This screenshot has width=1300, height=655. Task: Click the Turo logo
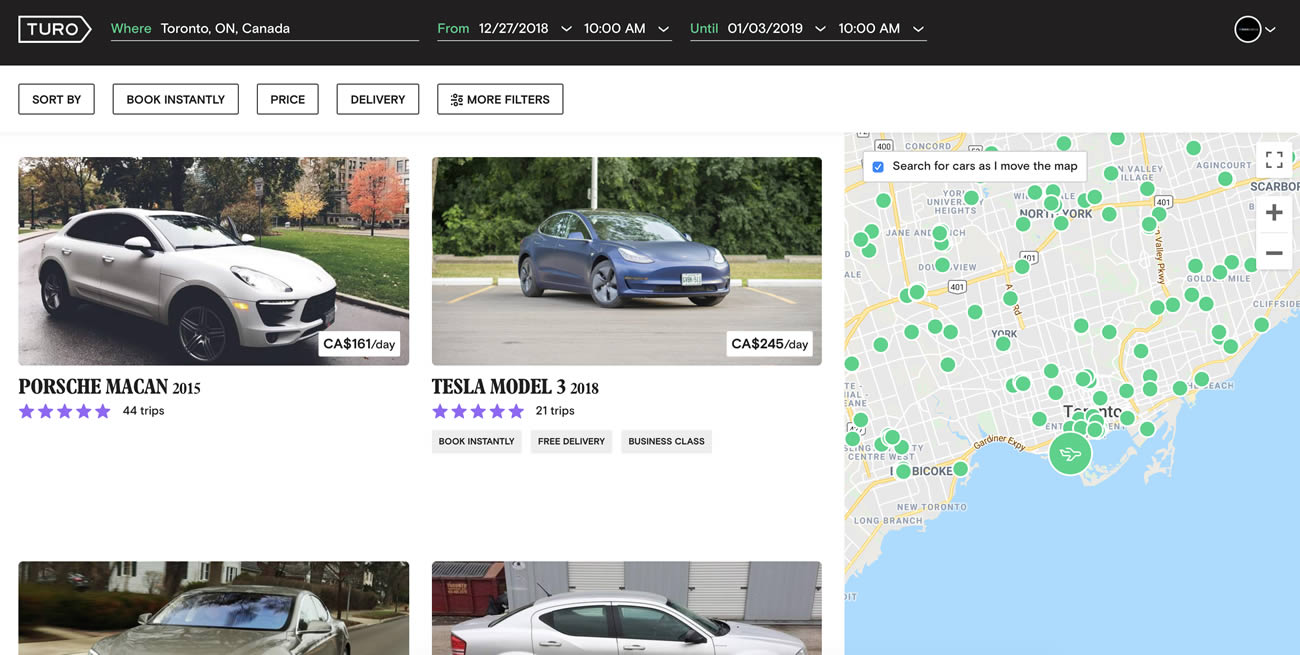[x=55, y=29]
